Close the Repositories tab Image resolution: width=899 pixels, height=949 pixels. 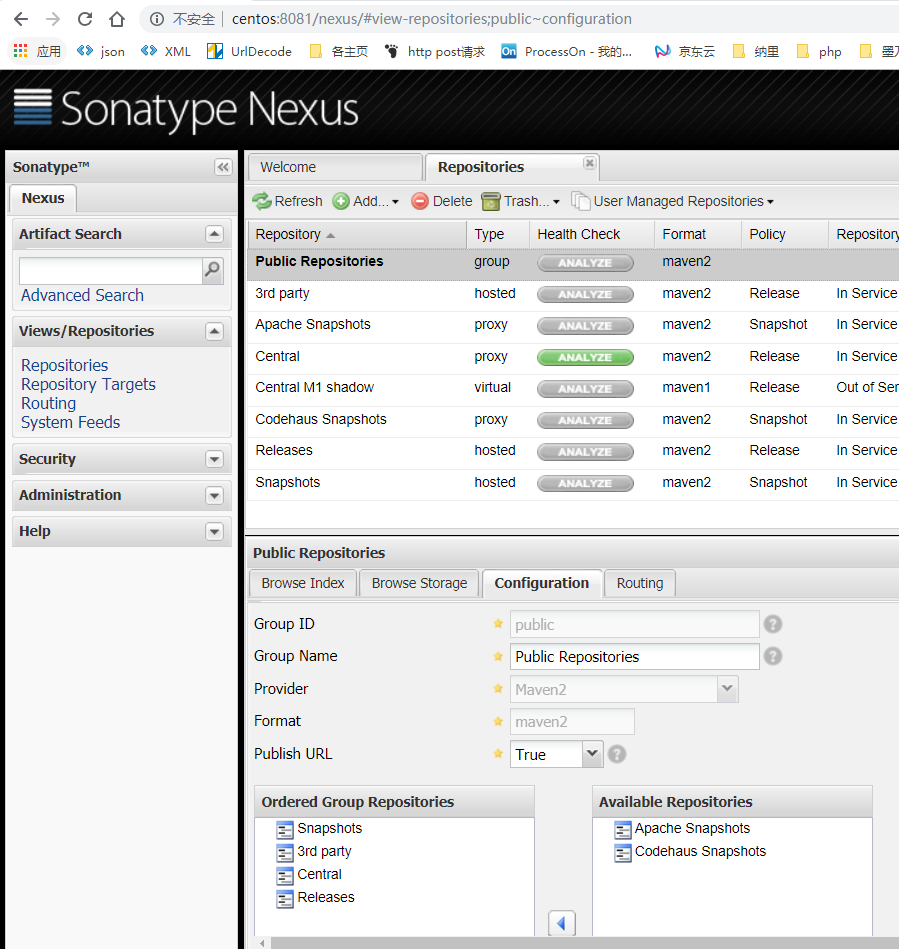(589, 163)
